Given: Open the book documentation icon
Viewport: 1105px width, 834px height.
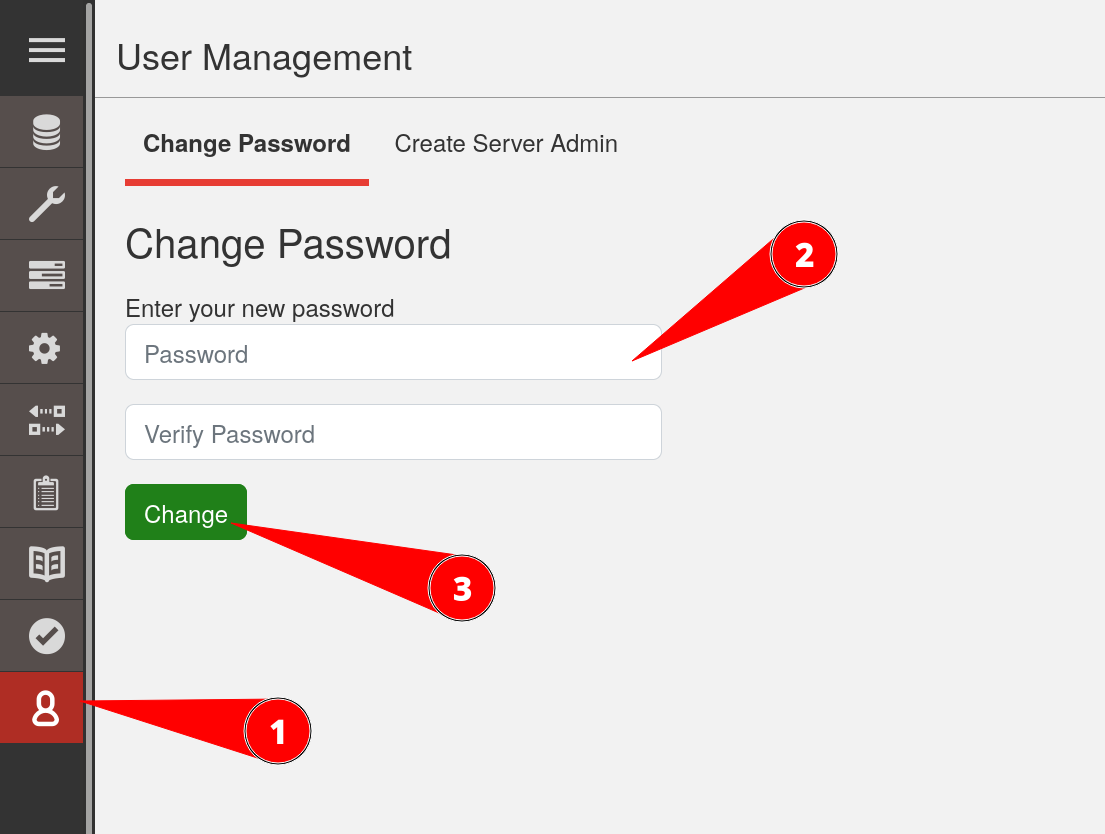Looking at the screenshot, I should [x=46, y=564].
